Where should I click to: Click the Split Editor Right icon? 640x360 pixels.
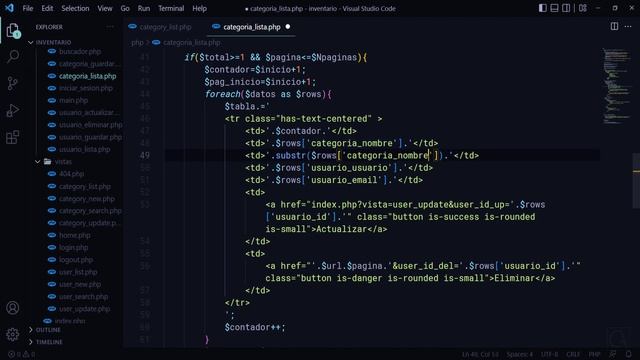click(614, 27)
